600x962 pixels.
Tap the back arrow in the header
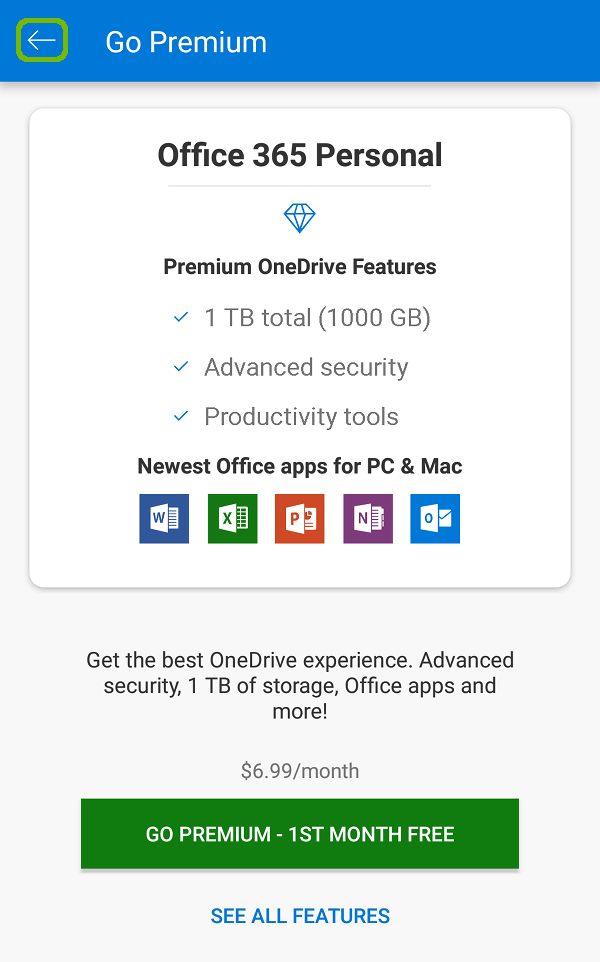tap(41, 40)
